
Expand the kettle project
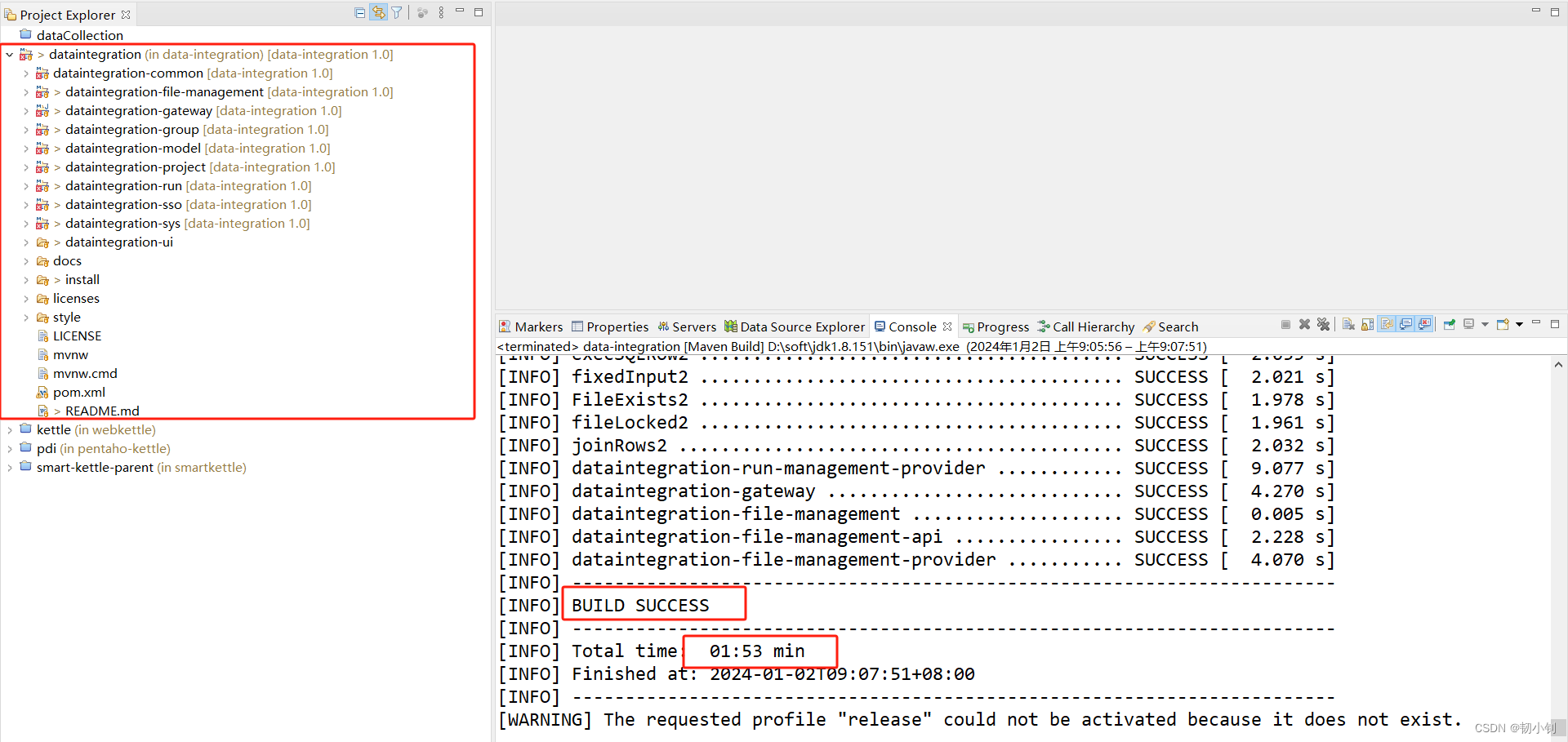pos(10,430)
